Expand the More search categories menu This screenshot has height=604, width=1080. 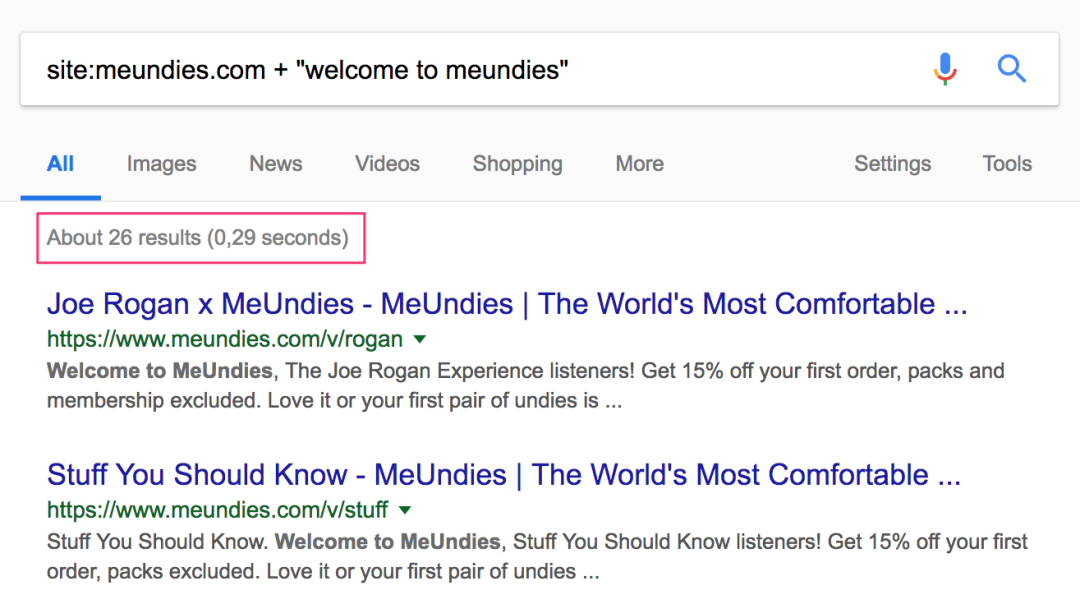[639, 164]
